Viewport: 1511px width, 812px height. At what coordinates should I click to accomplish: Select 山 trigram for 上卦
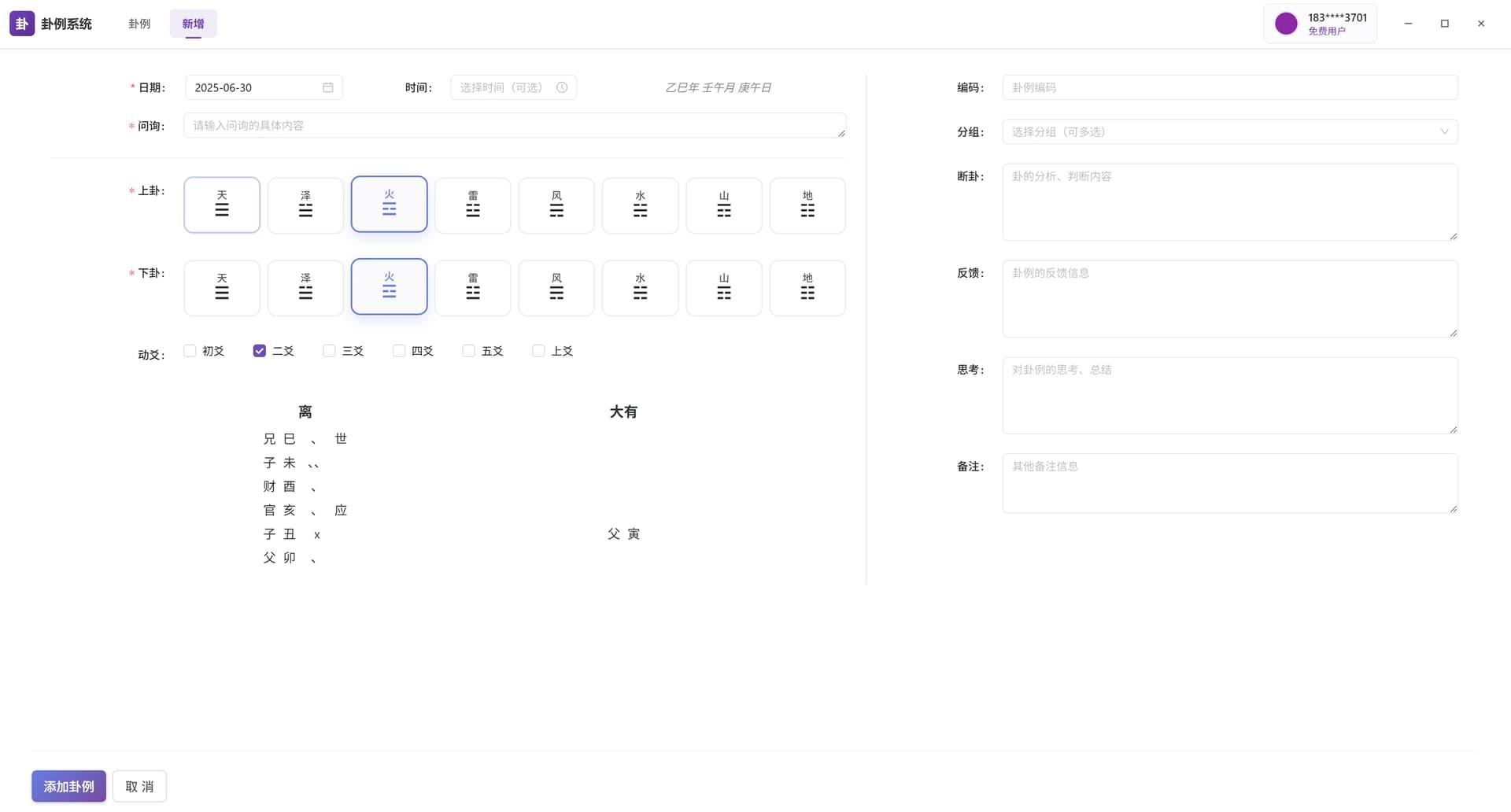coord(724,205)
